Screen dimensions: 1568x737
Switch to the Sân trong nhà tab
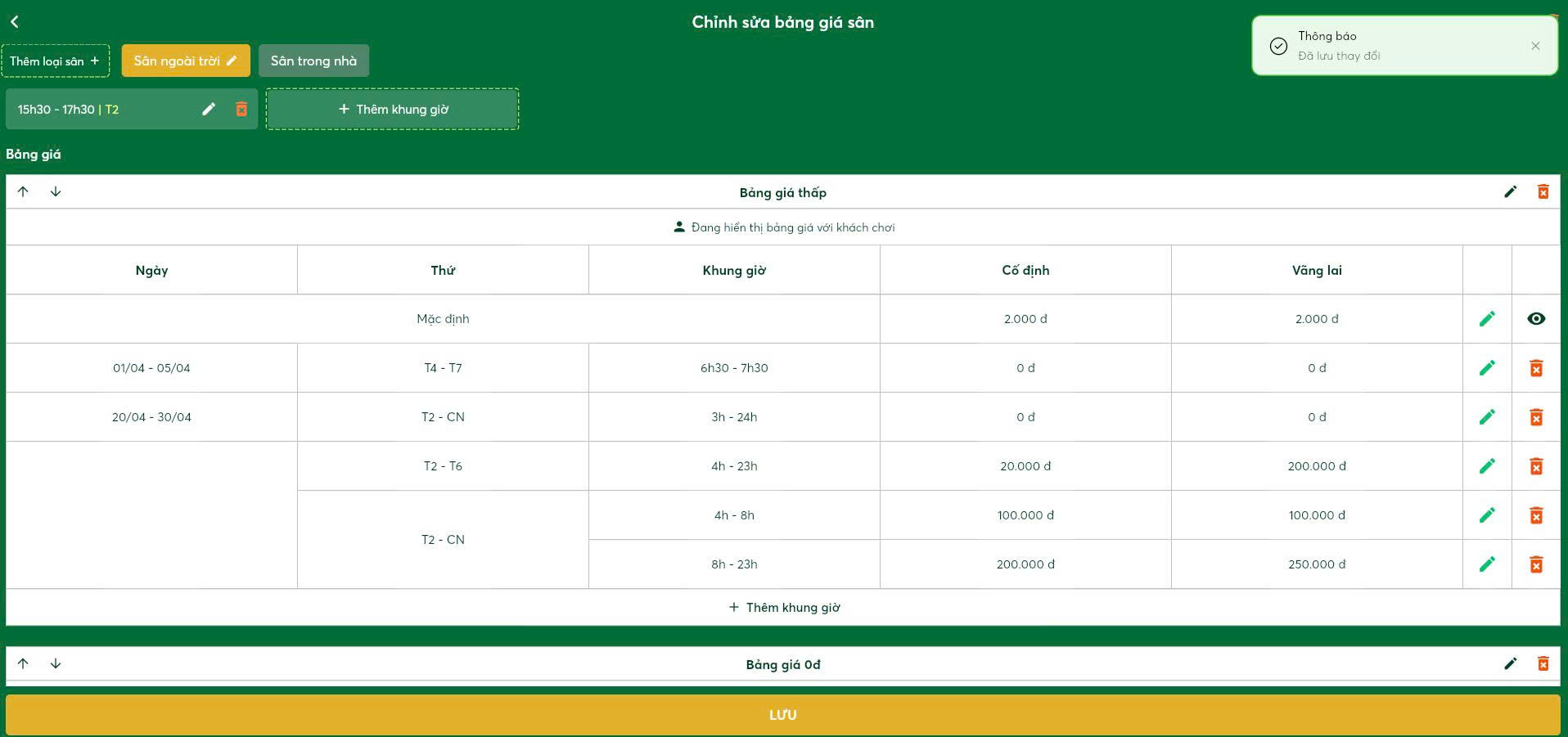[x=313, y=61]
